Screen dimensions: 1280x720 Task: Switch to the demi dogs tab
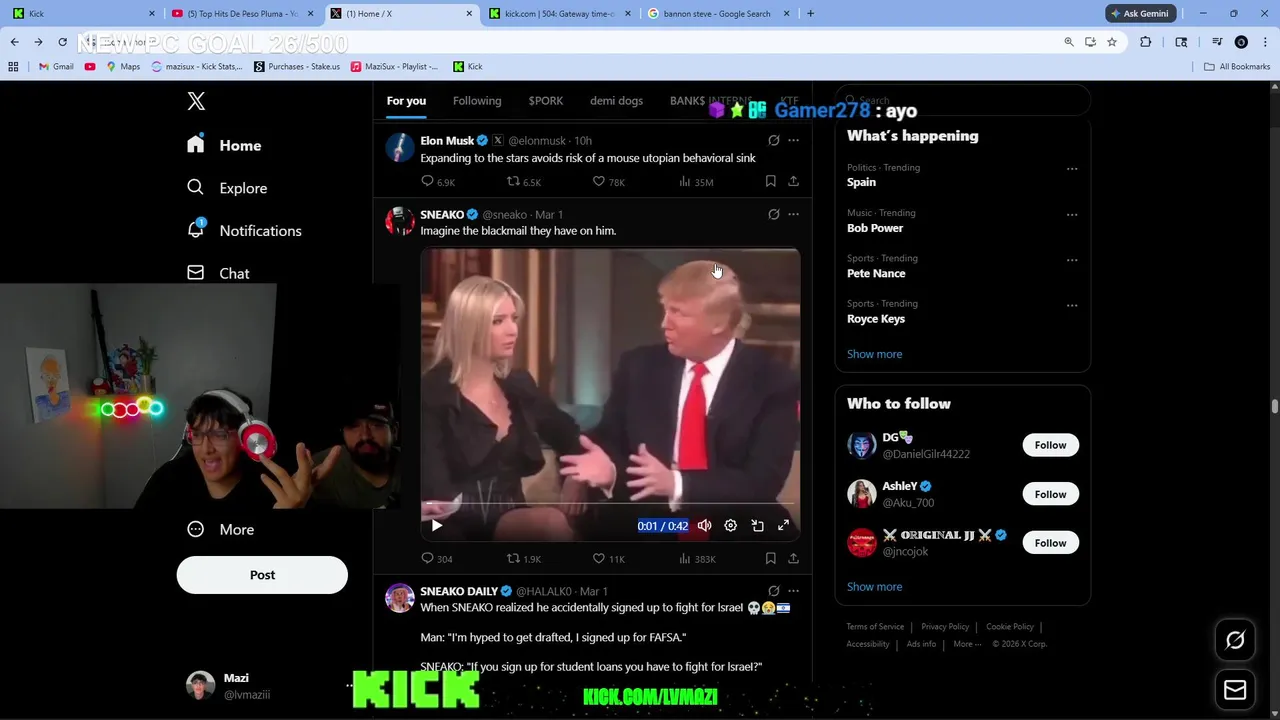(x=616, y=101)
